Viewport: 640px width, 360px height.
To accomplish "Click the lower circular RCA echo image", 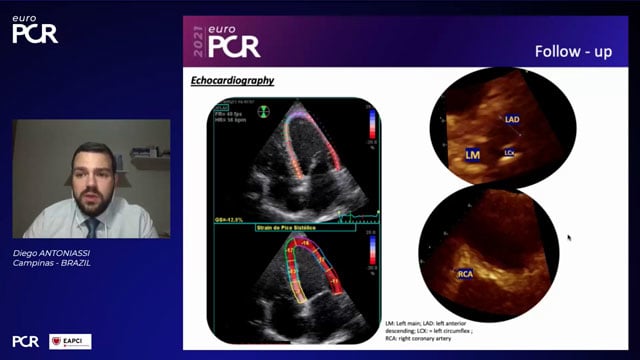I will 489,253.
